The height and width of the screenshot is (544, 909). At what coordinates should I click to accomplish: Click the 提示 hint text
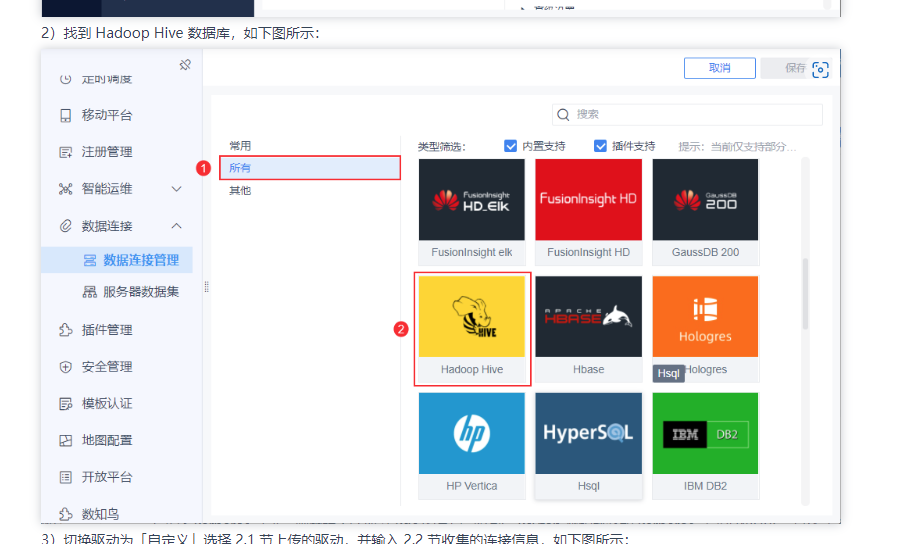[737, 147]
